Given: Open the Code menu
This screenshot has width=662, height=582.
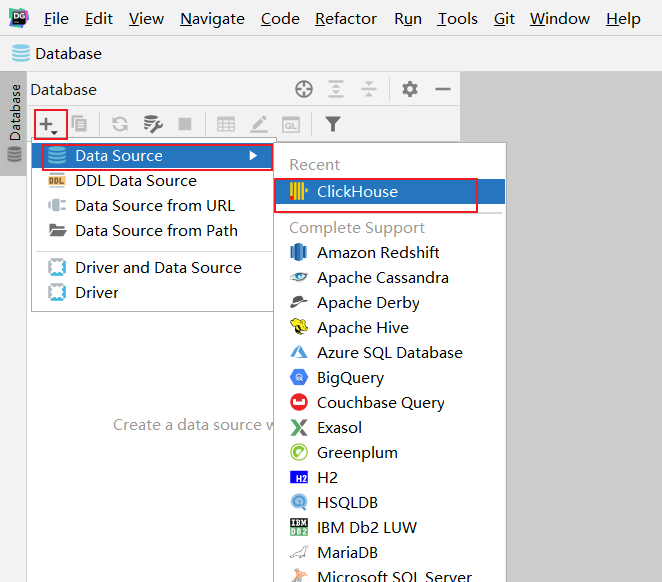Looking at the screenshot, I should pos(280,19).
